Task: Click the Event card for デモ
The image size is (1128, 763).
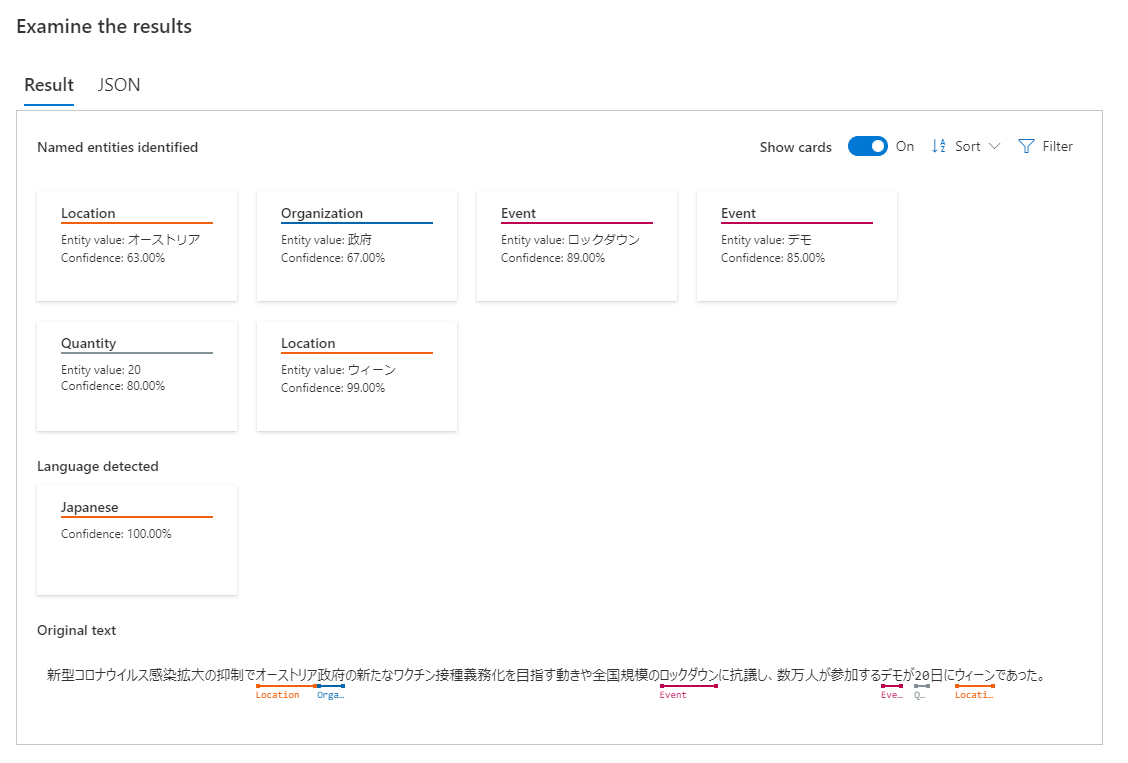Action: point(797,245)
